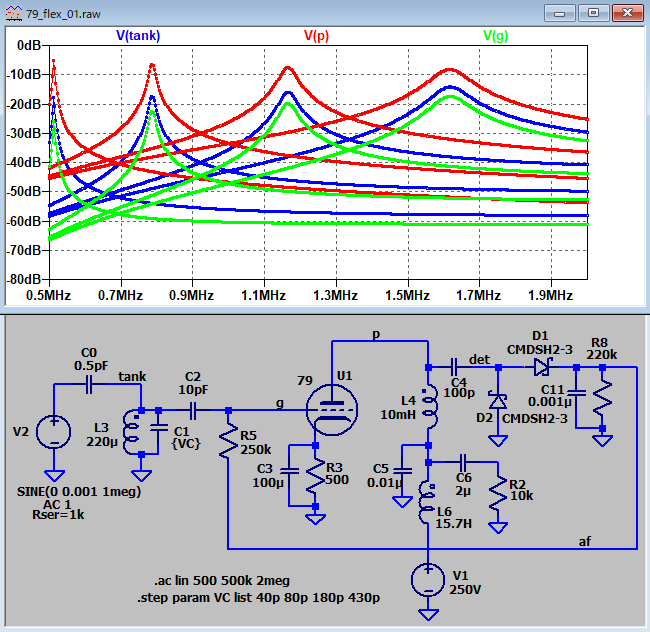Click the ground symbol below R2
The width and height of the screenshot is (650, 632).
click(x=498, y=528)
